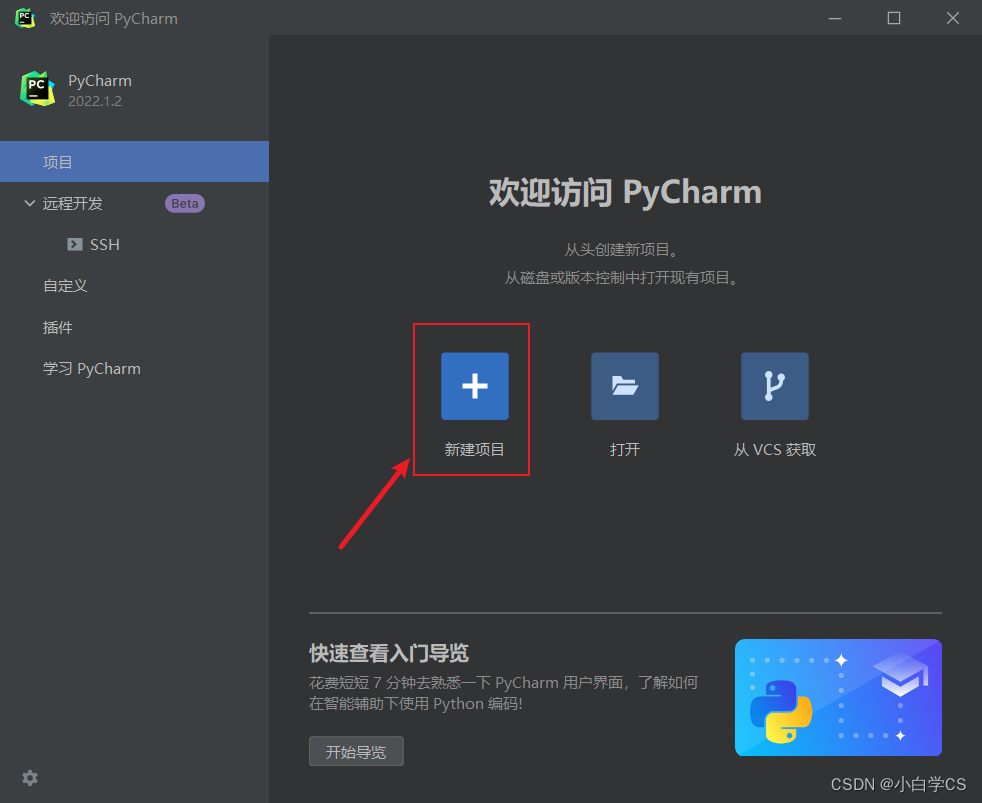This screenshot has width=982, height=803.
Task: Click the Beta badge next to 远程开发
Action: coord(185,204)
